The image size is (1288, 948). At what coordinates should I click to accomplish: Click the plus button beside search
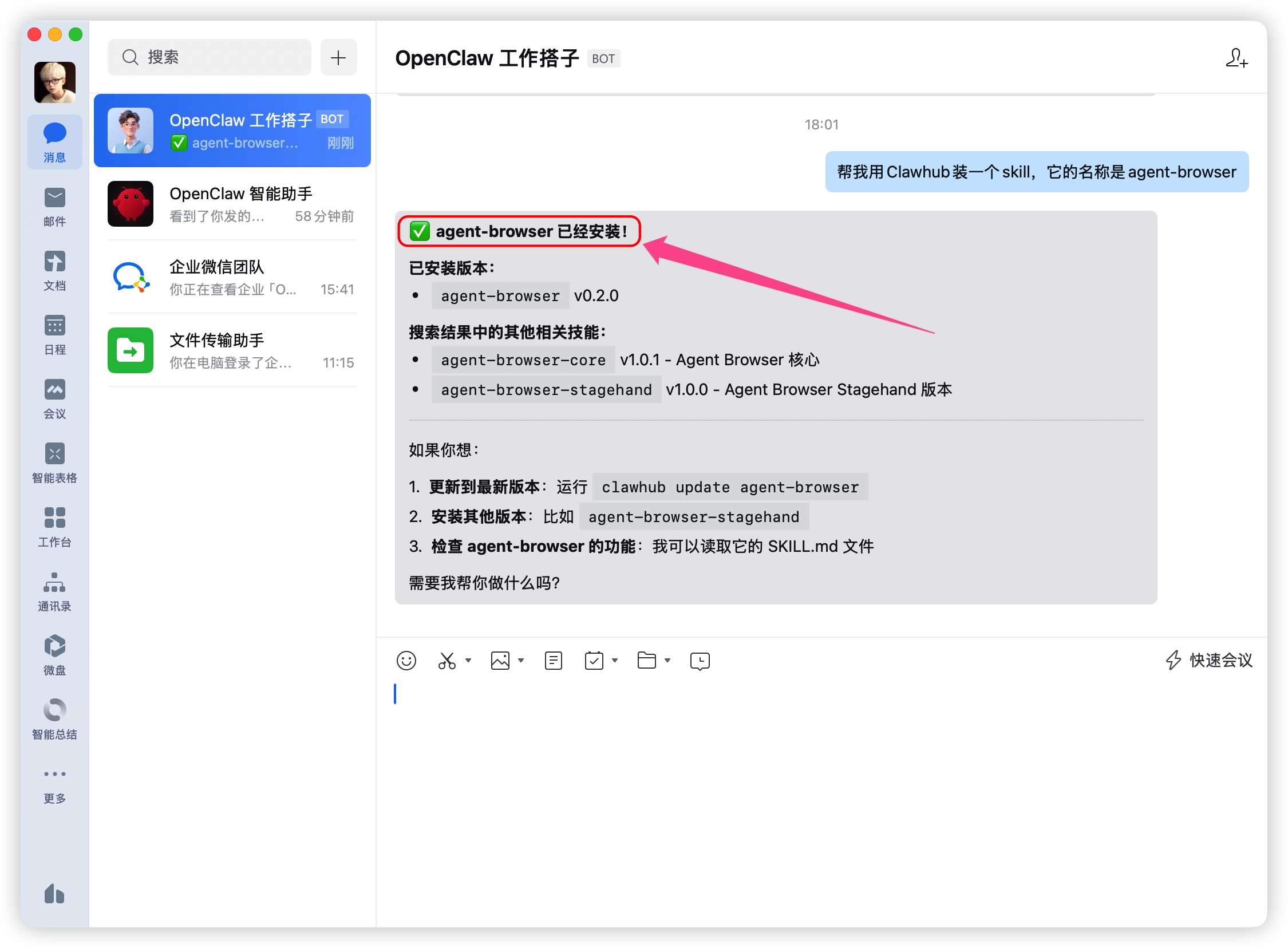click(x=338, y=57)
